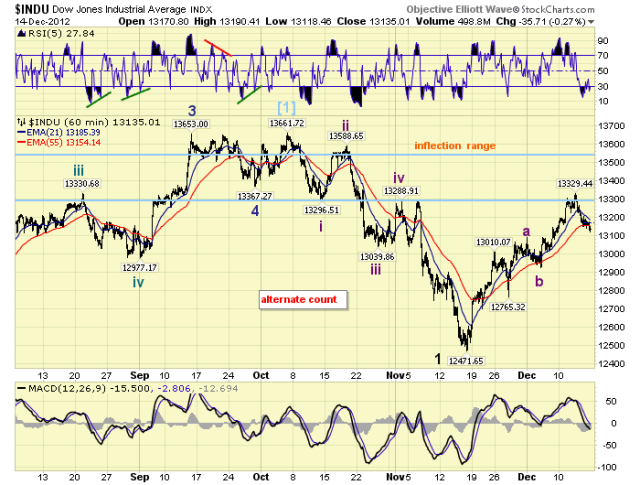Click the 13039.86 price label

(377, 256)
